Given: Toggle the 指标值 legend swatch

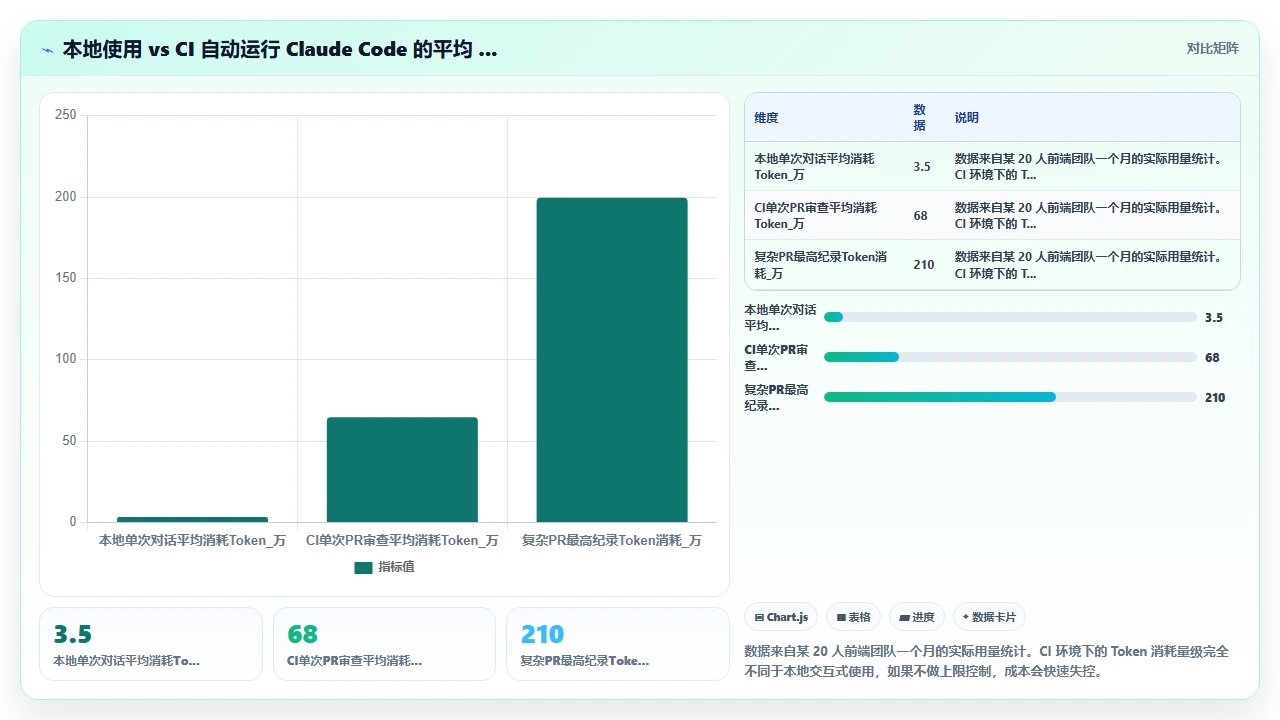Looking at the screenshot, I should 363,567.
